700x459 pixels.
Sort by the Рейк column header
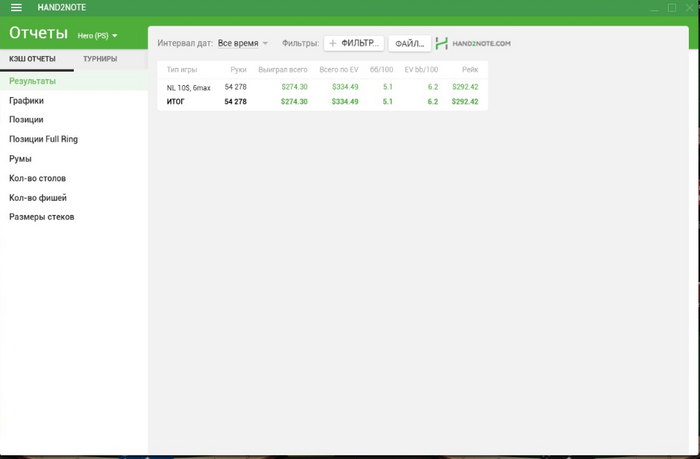470,70
